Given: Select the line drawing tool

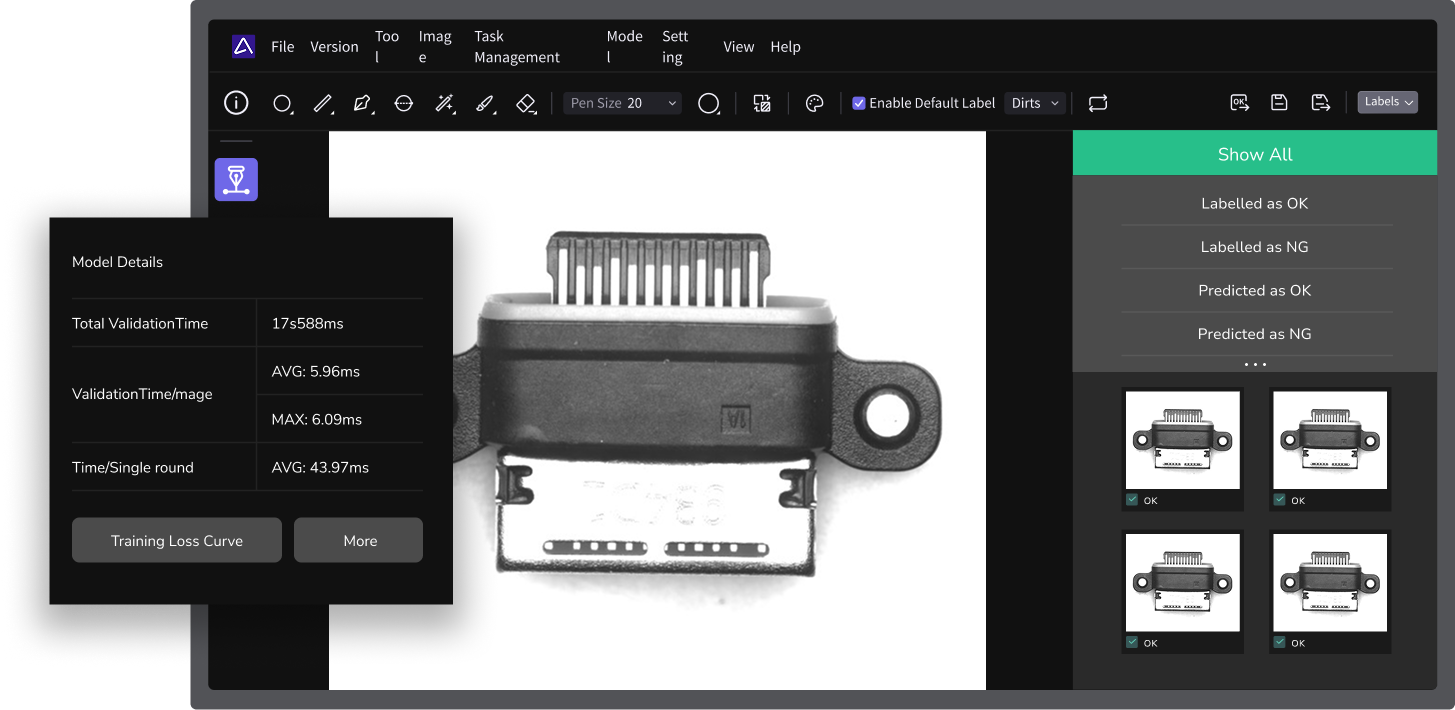Looking at the screenshot, I should [323, 103].
